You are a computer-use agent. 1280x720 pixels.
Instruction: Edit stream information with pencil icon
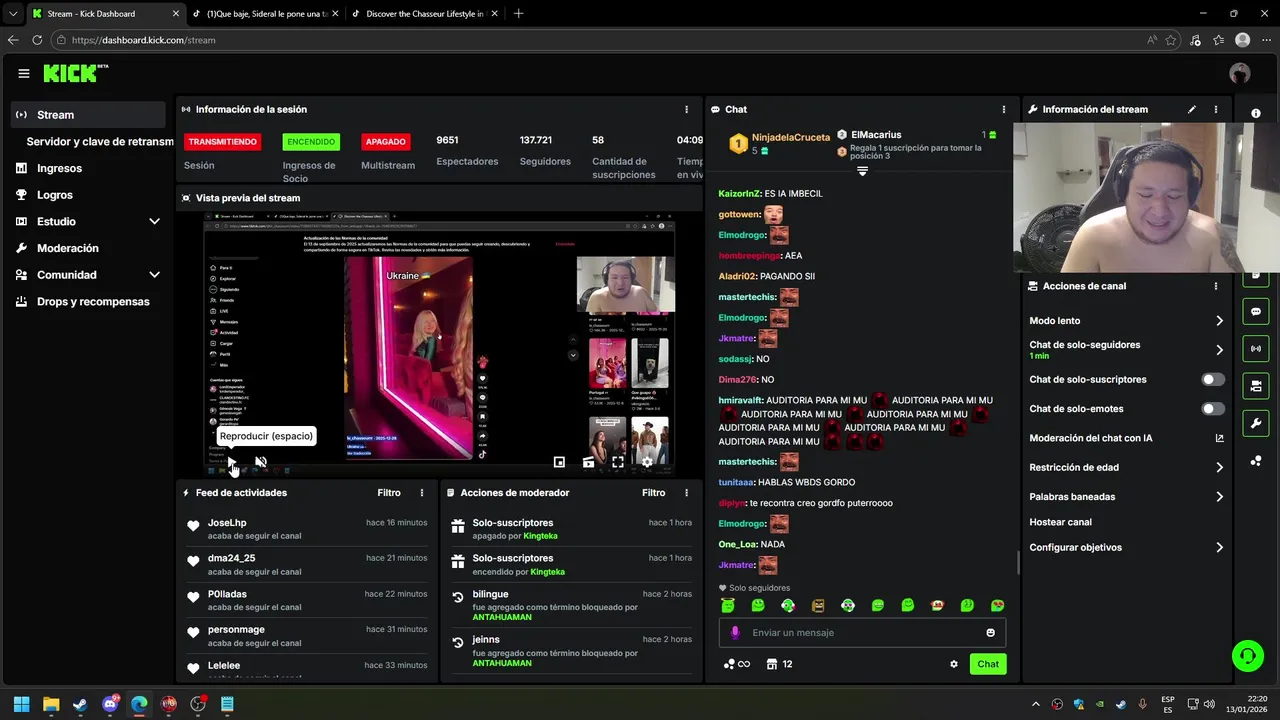(x=1192, y=109)
